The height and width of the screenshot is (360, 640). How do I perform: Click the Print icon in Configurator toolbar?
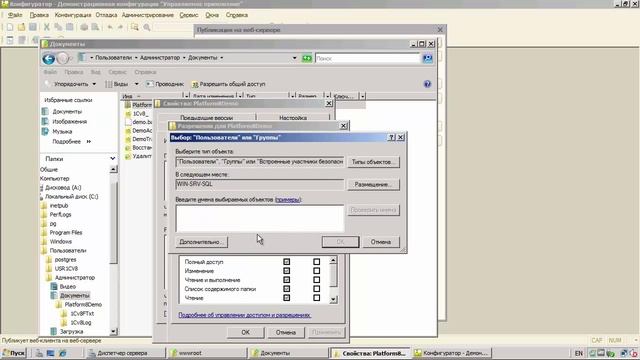coord(84,27)
